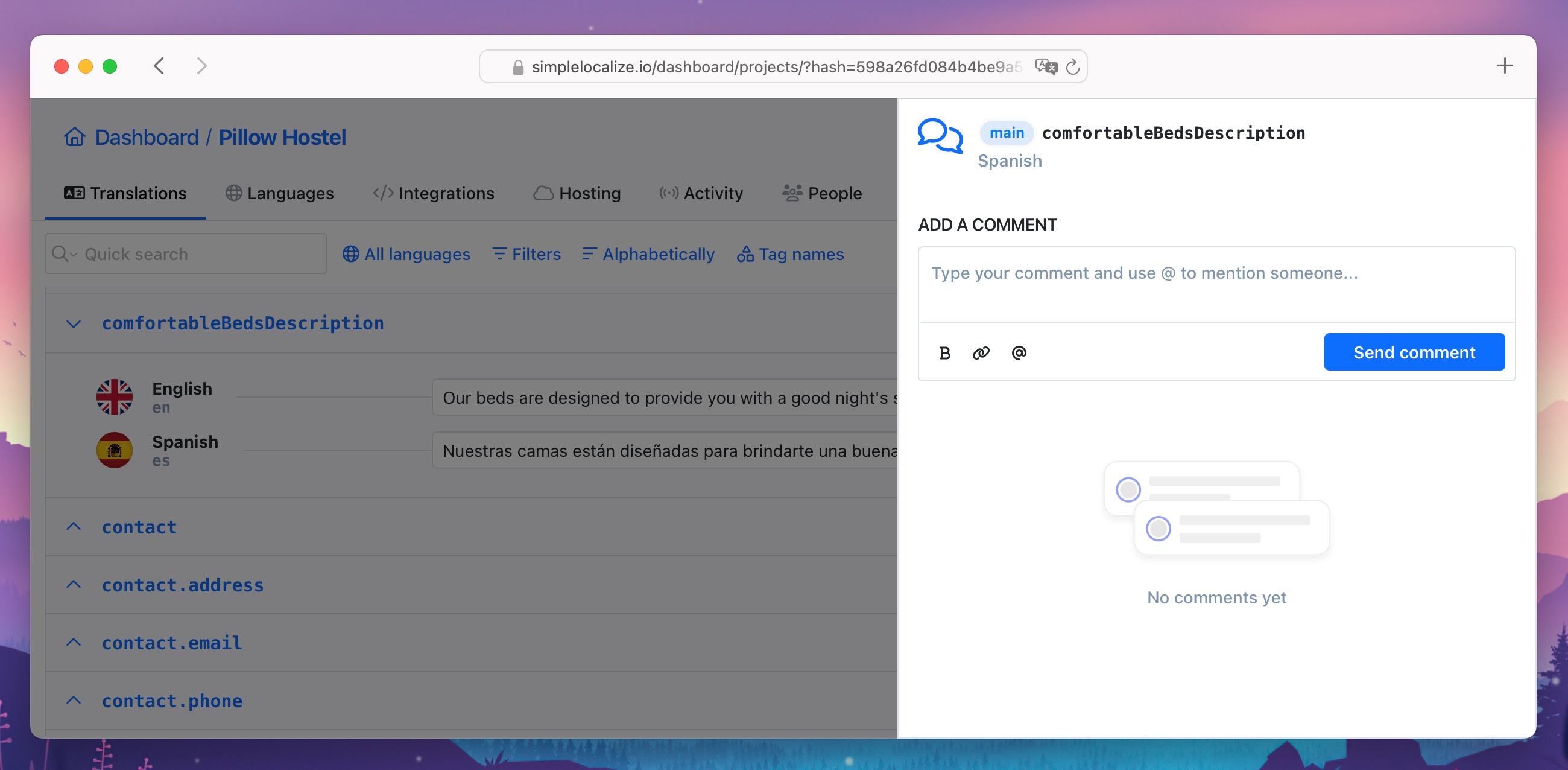Image resolution: width=1568 pixels, height=770 pixels.
Task: Collapse the comfortableBedsDescription translation key
Action: pyautogui.click(x=76, y=322)
